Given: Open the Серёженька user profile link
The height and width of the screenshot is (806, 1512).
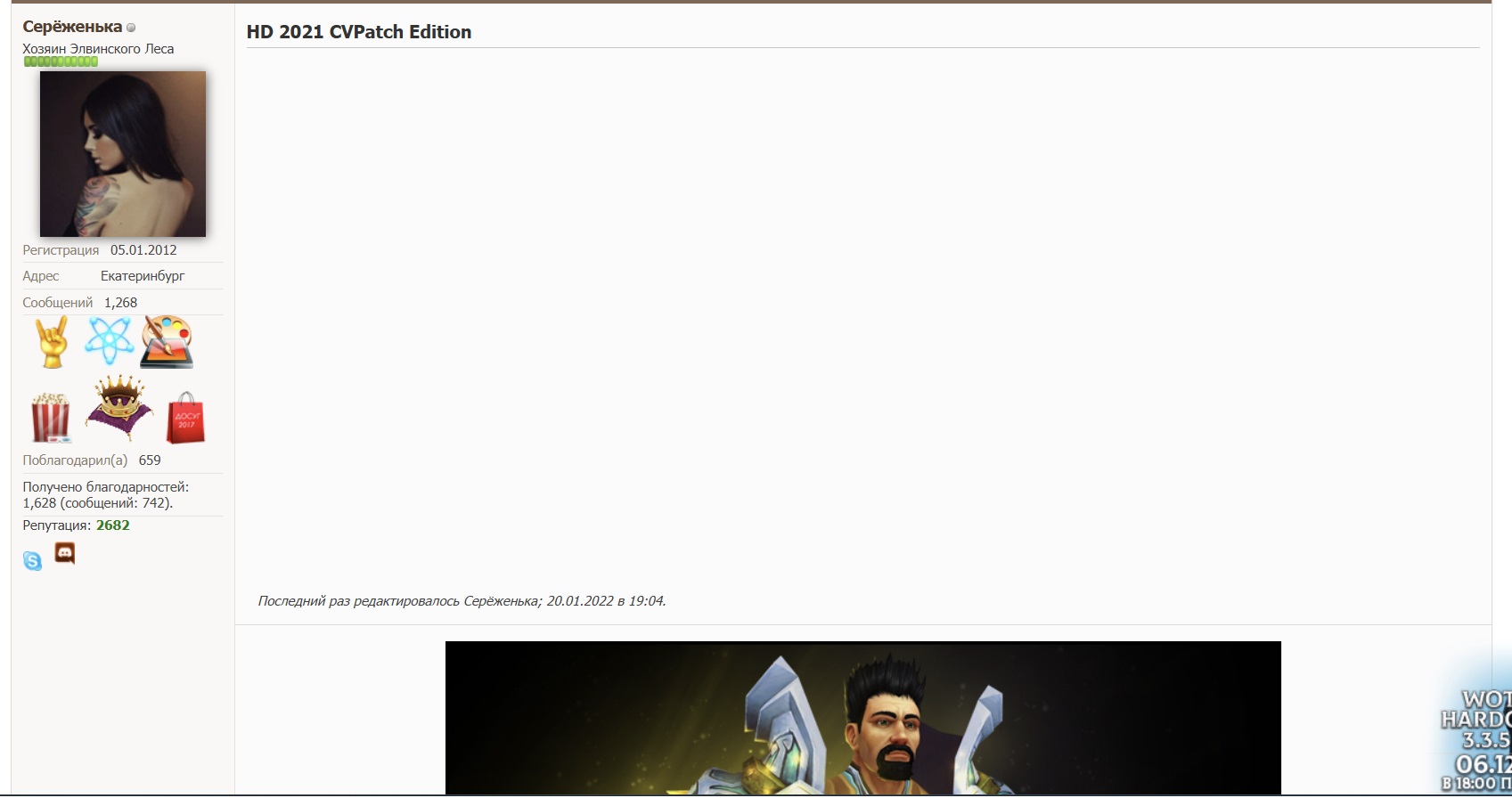Looking at the screenshot, I should tap(72, 27).
